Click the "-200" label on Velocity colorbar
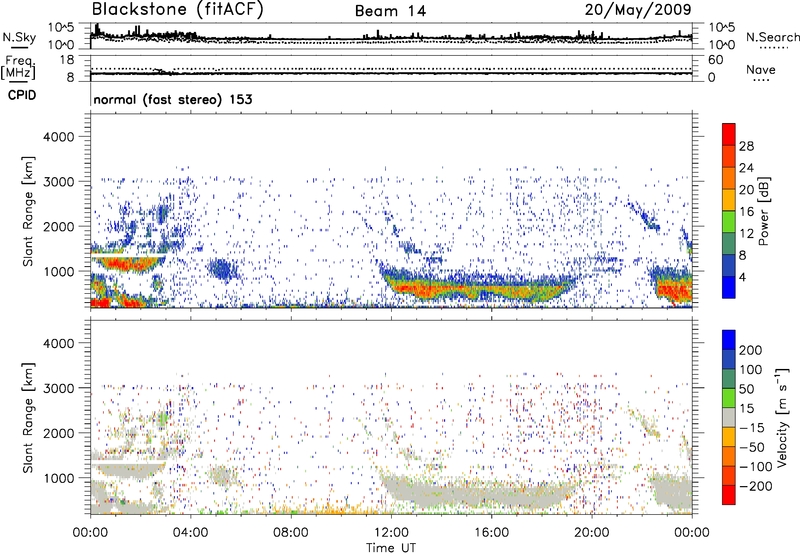Screen dimensions: 800x554 tap(756, 486)
